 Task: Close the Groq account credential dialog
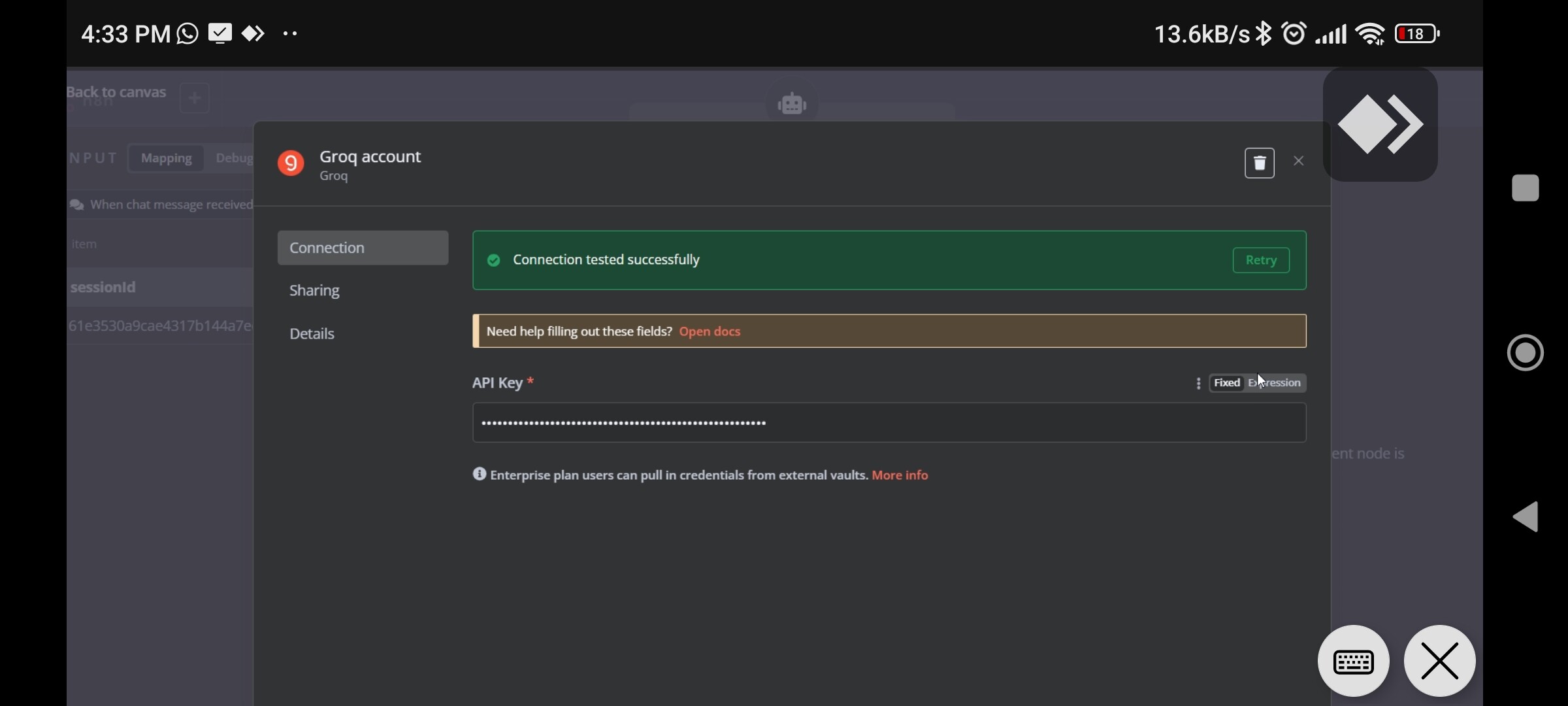tap(1299, 161)
